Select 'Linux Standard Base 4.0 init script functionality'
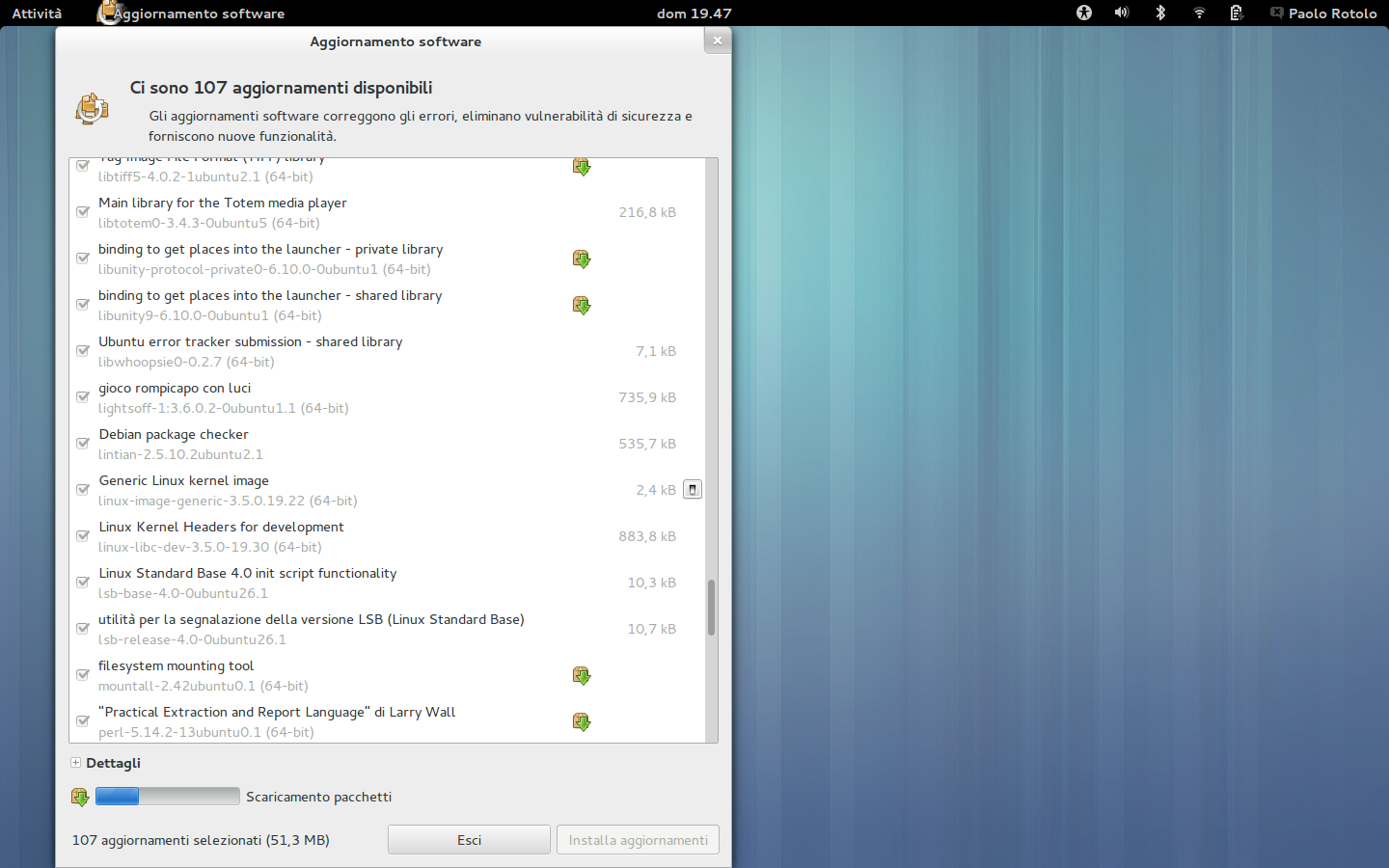1389x868 pixels. tap(248, 573)
